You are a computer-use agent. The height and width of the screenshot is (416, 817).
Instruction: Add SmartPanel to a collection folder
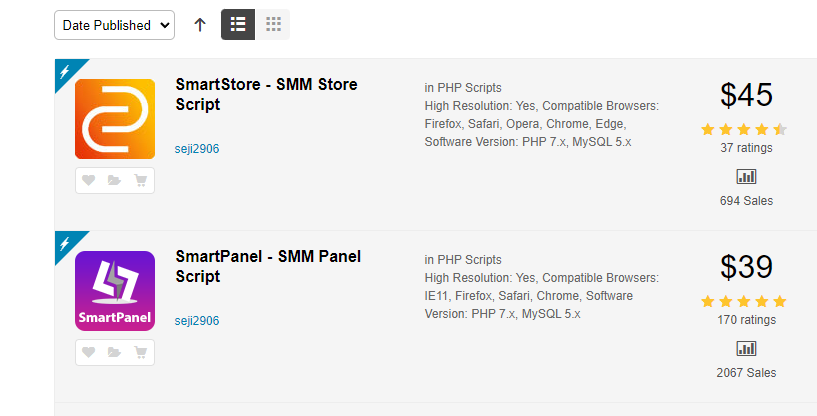click(114, 352)
